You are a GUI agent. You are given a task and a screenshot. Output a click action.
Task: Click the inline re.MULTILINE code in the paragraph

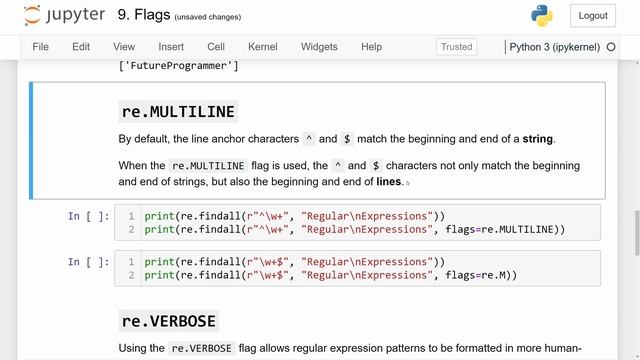[x=208, y=166]
